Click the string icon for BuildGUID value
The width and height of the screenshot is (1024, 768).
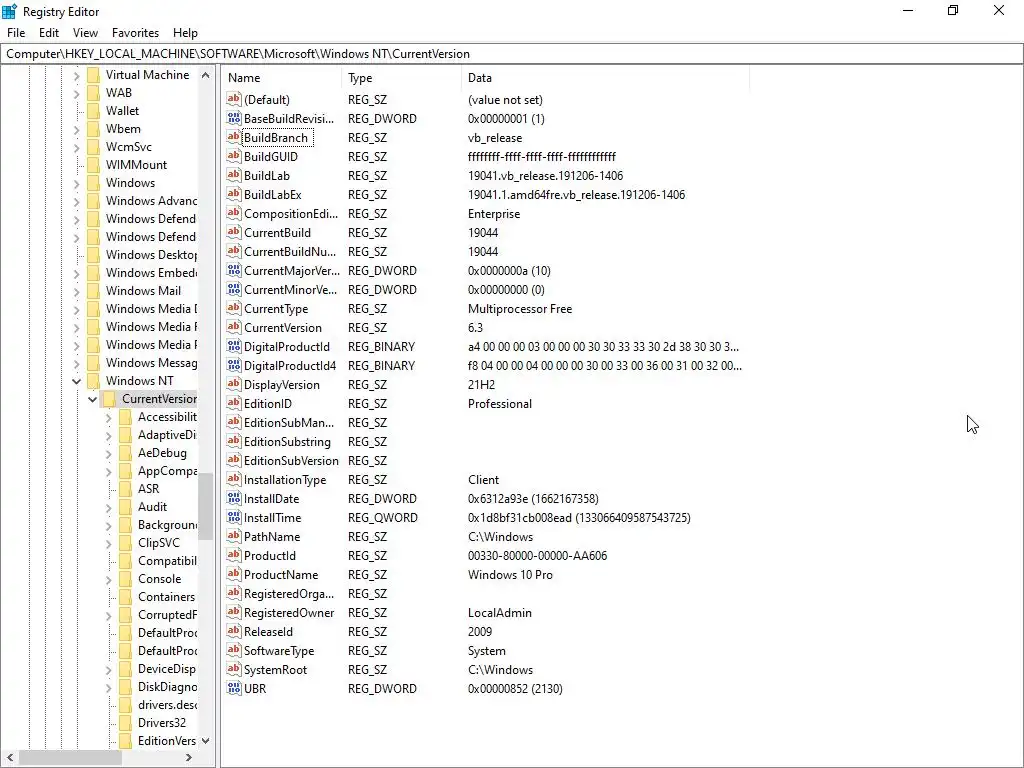click(x=233, y=156)
